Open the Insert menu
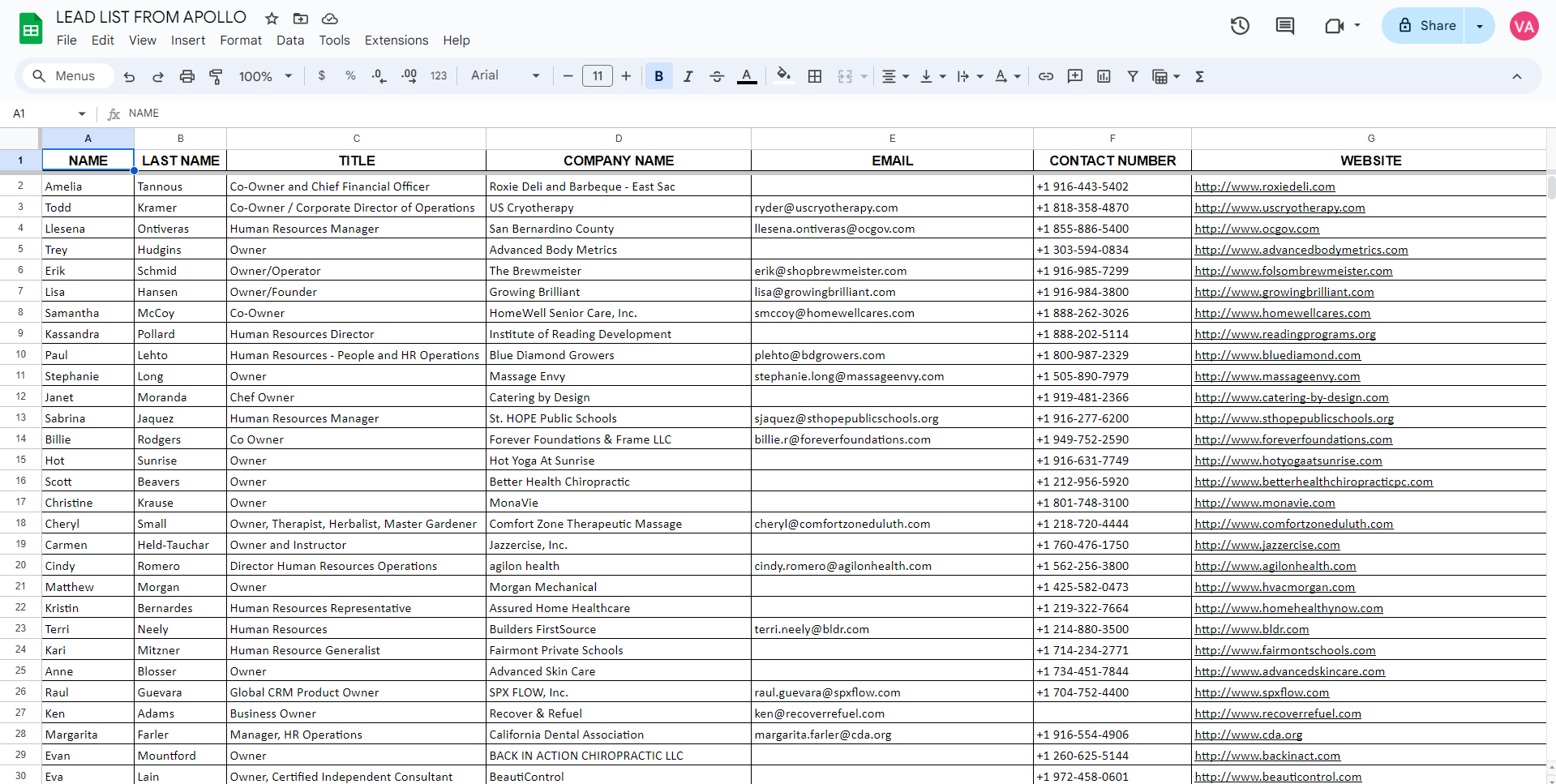 188,40
